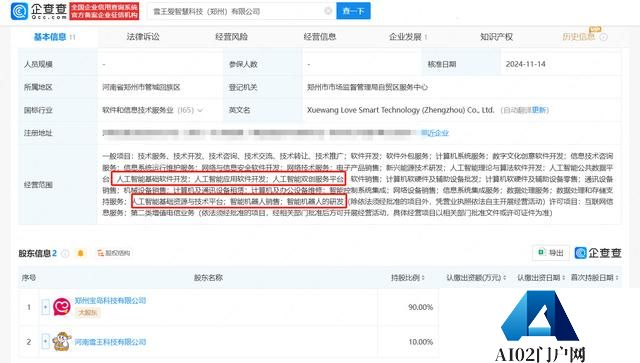
Task: Click the 股东名称 column header
Action: (x=208, y=278)
